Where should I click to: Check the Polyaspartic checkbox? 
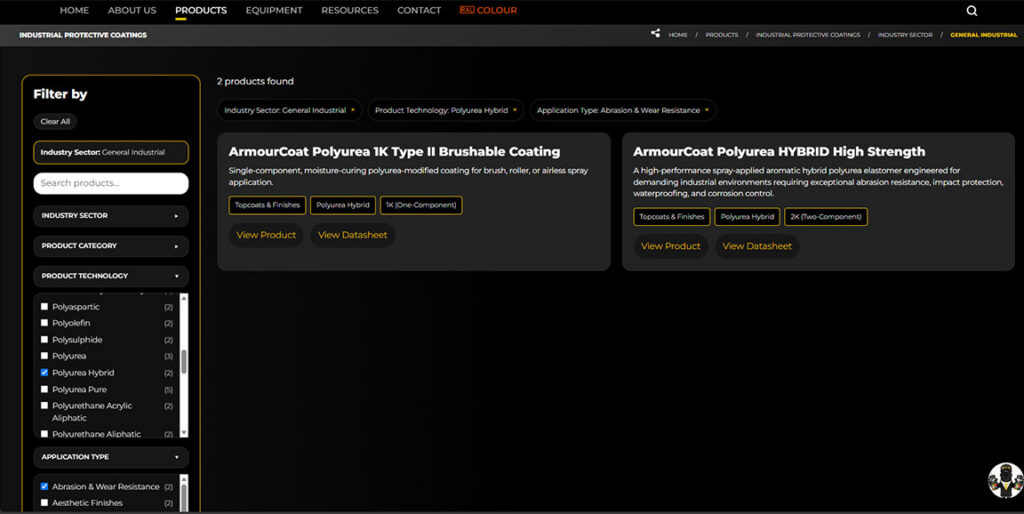44,306
